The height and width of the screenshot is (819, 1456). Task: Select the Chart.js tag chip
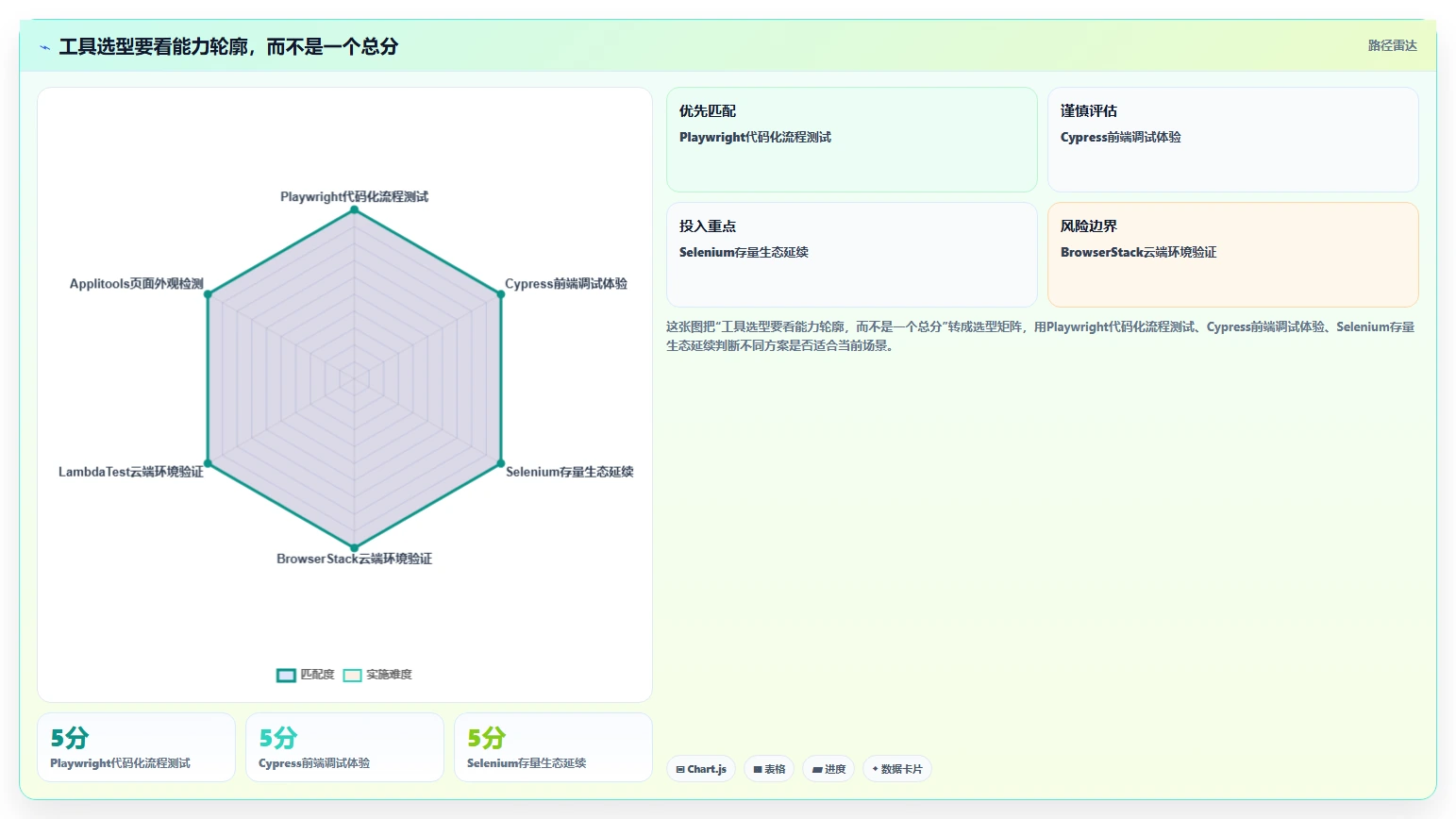click(701, 769)
